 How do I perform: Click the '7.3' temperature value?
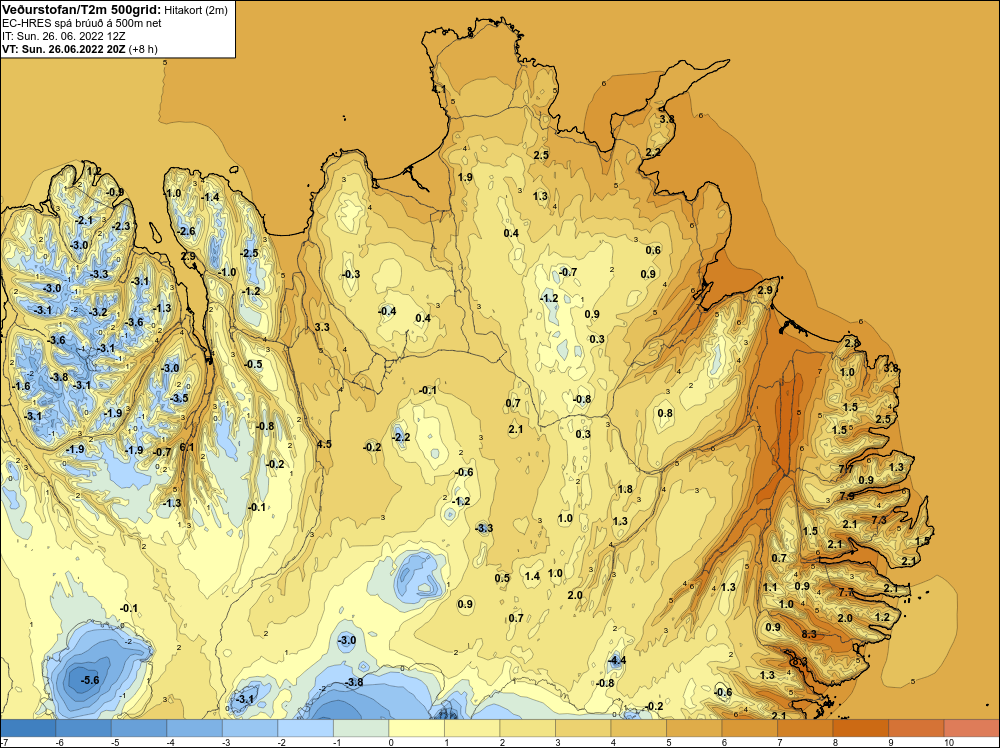(x=879, y=520)
